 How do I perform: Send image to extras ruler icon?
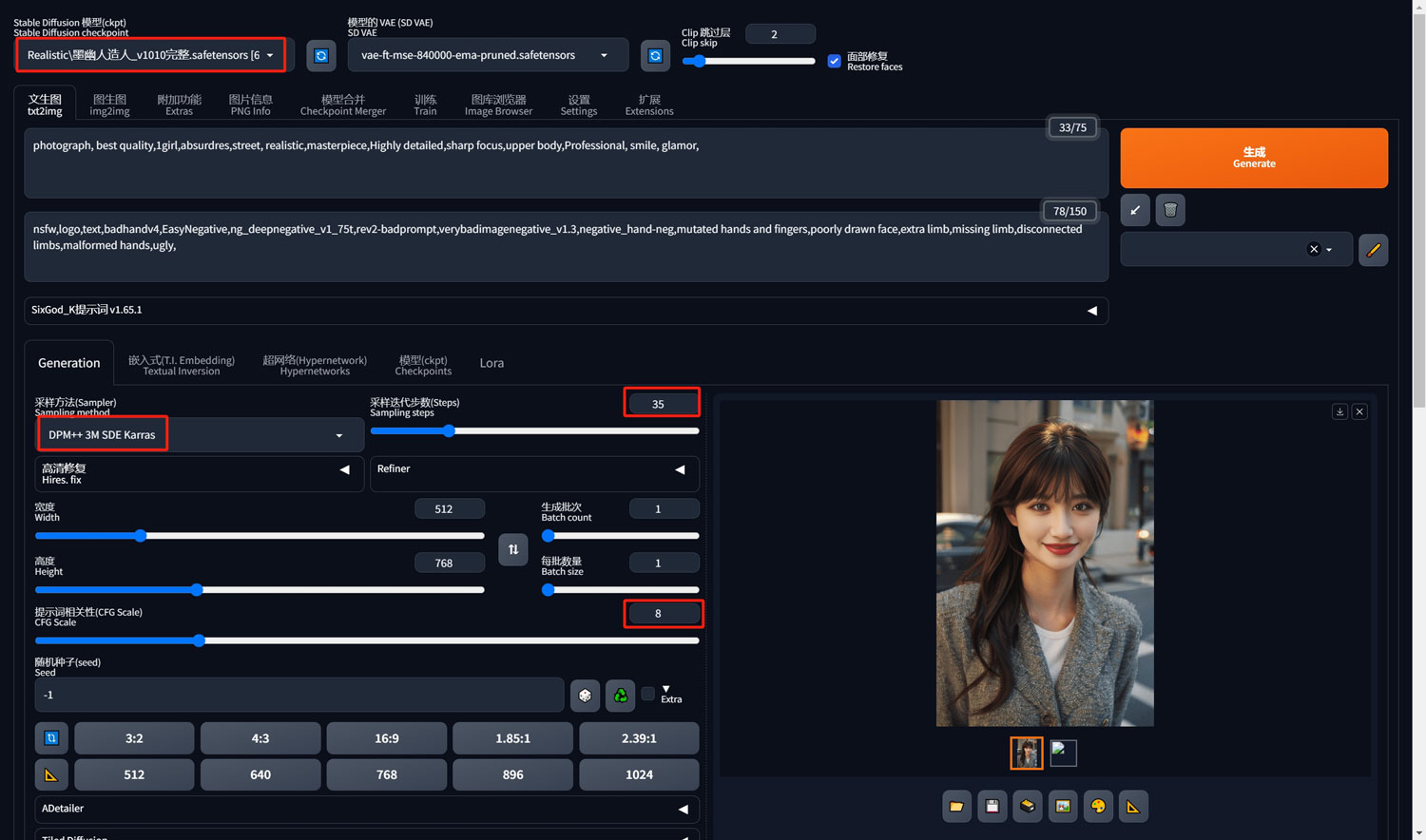[x=1133, y=807]
